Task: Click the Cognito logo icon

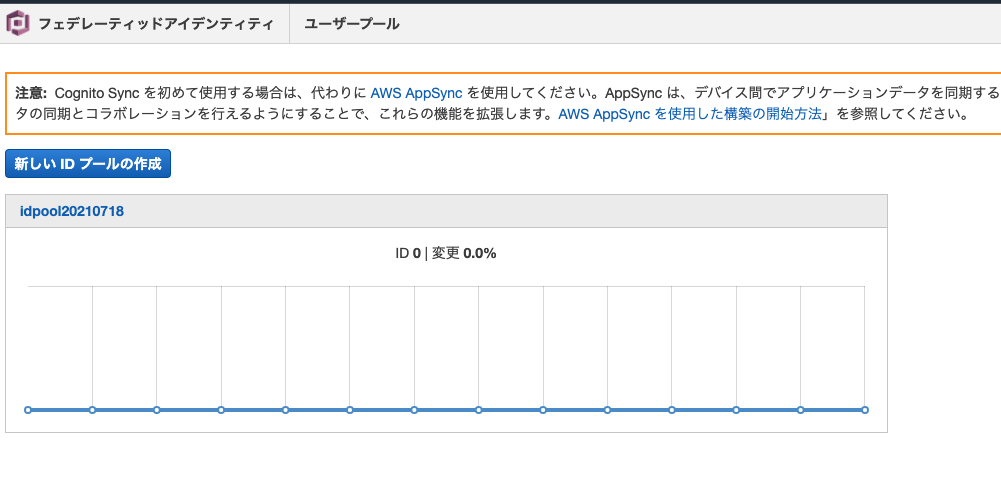Action: pos(18,24)
